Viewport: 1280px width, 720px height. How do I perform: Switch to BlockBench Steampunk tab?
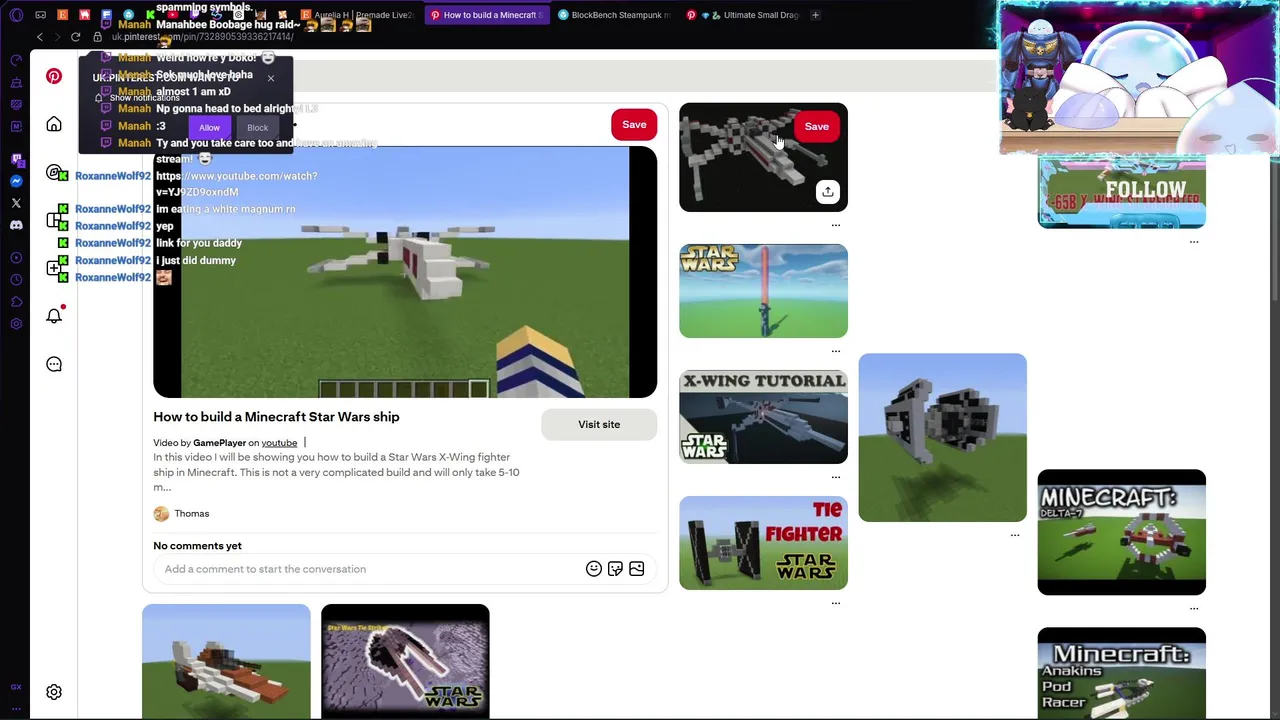[614, 15]
